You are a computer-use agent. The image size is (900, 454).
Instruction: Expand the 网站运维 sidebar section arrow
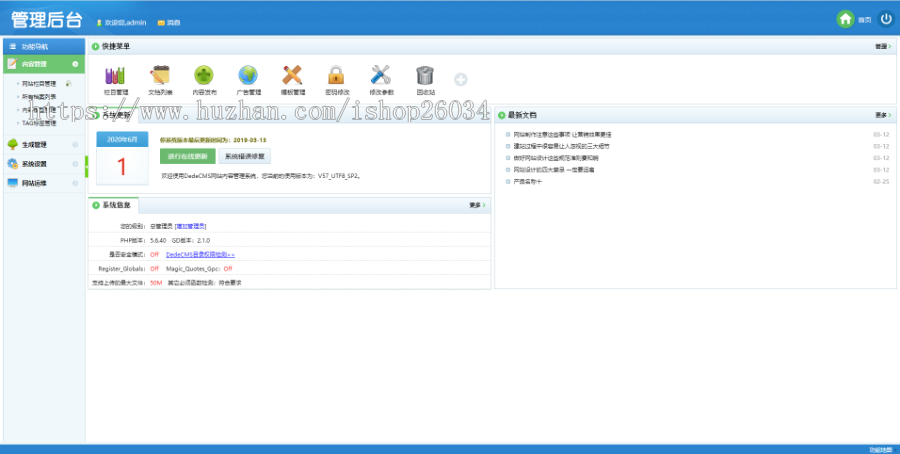click(75, 183)
